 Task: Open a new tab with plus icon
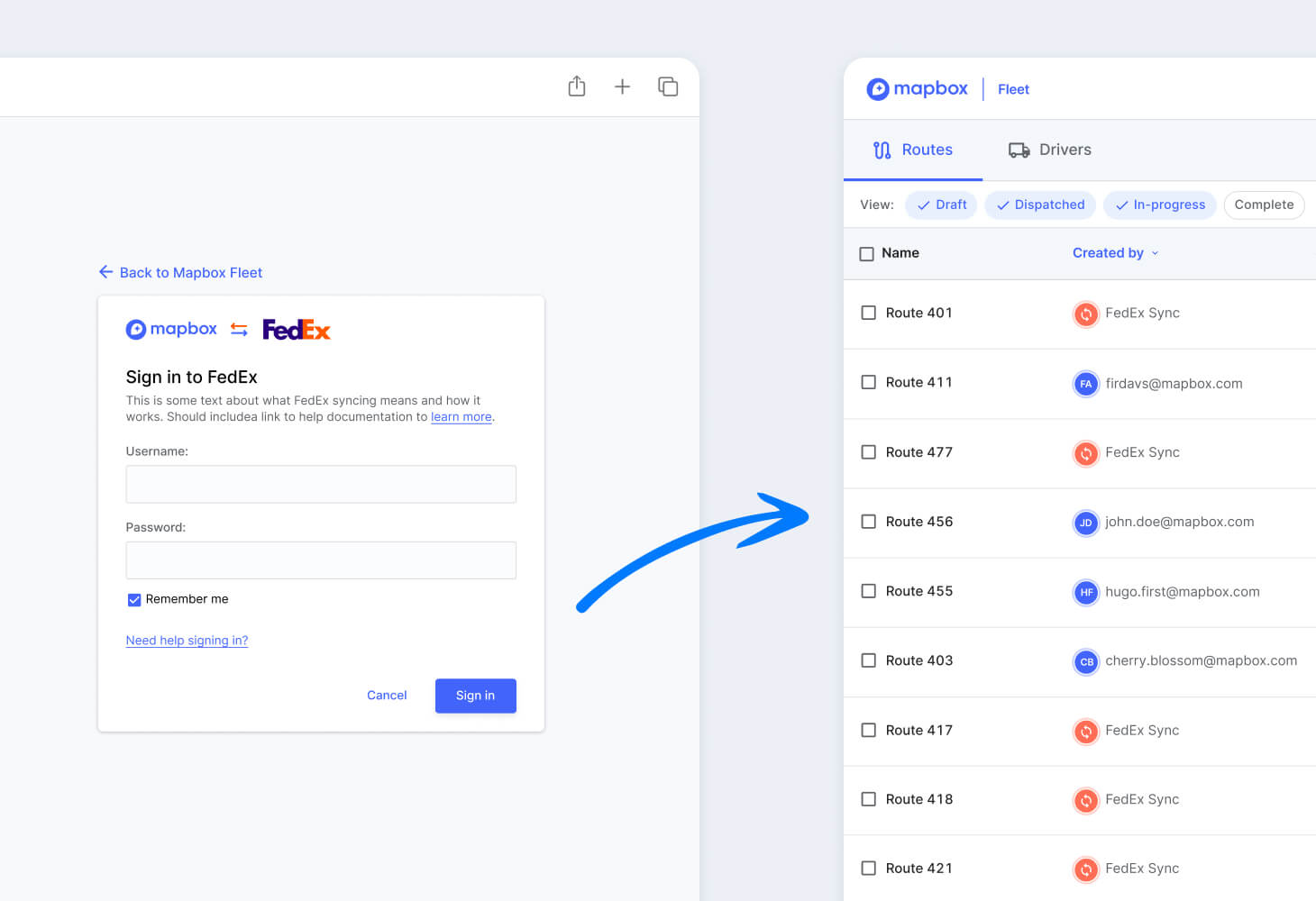[x=622, y=86]
